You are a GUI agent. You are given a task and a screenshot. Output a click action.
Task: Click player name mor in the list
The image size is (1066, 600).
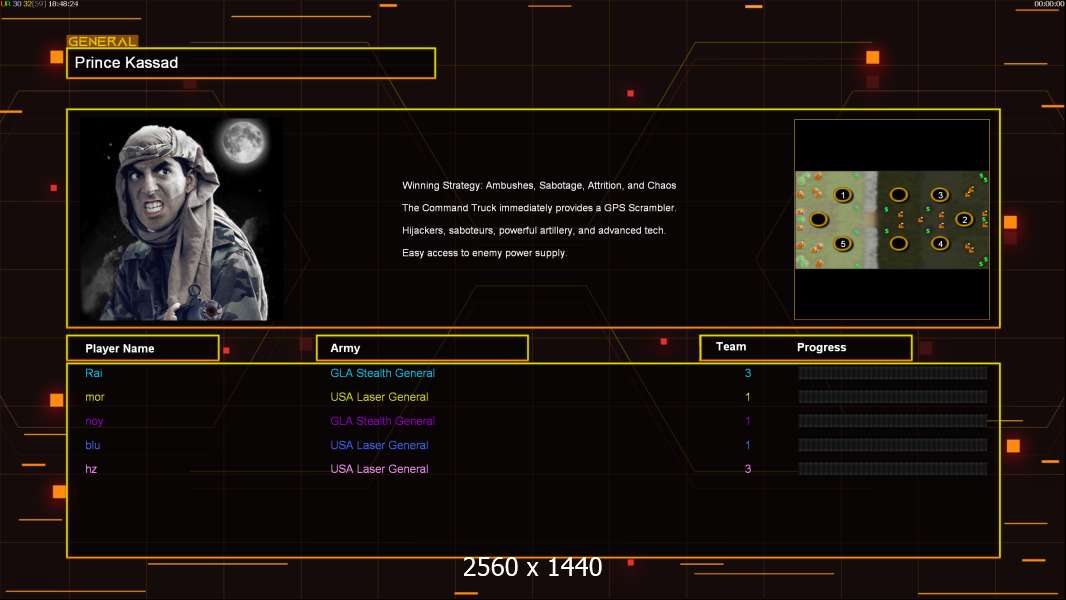95,397
